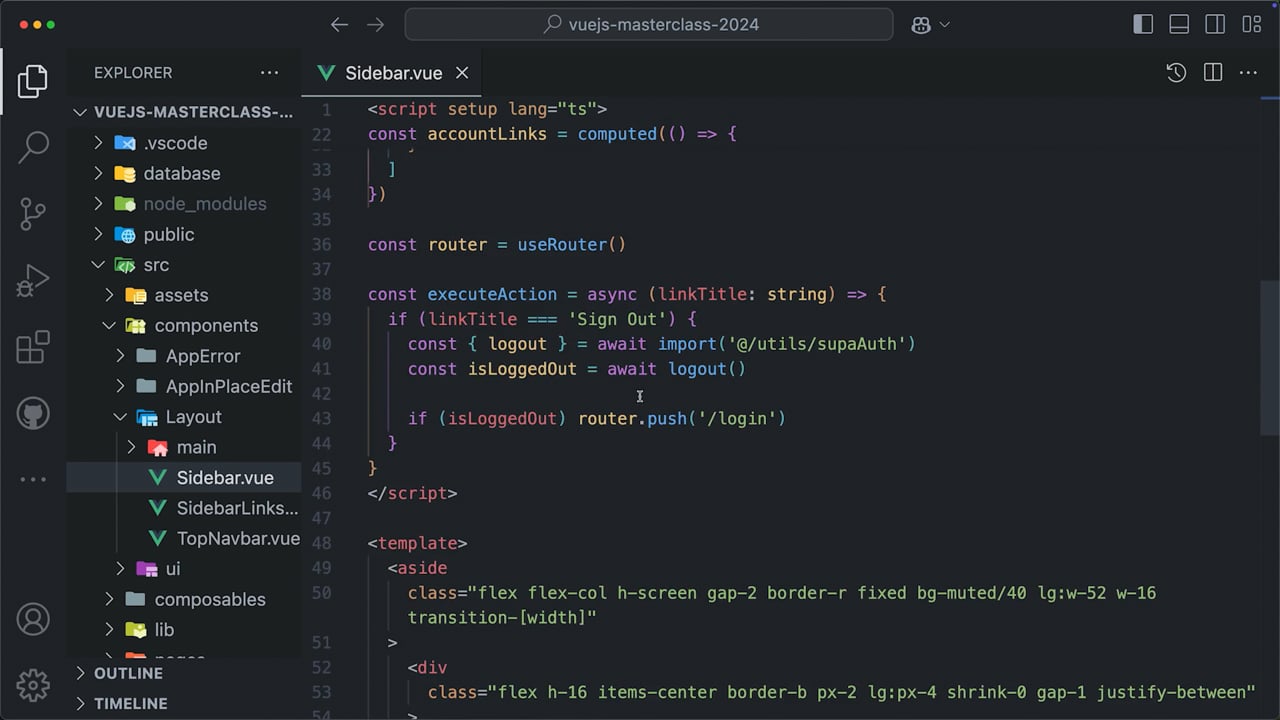
Task: Click the useRouter call on line 36
Action: click(571, 244)
